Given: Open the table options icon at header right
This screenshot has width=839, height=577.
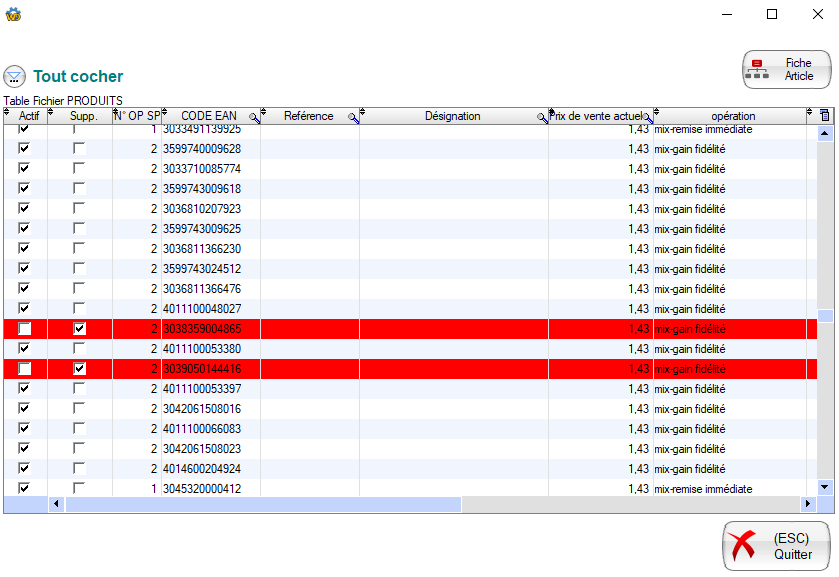Looking at the screenshot, I should tap(825, 116).
